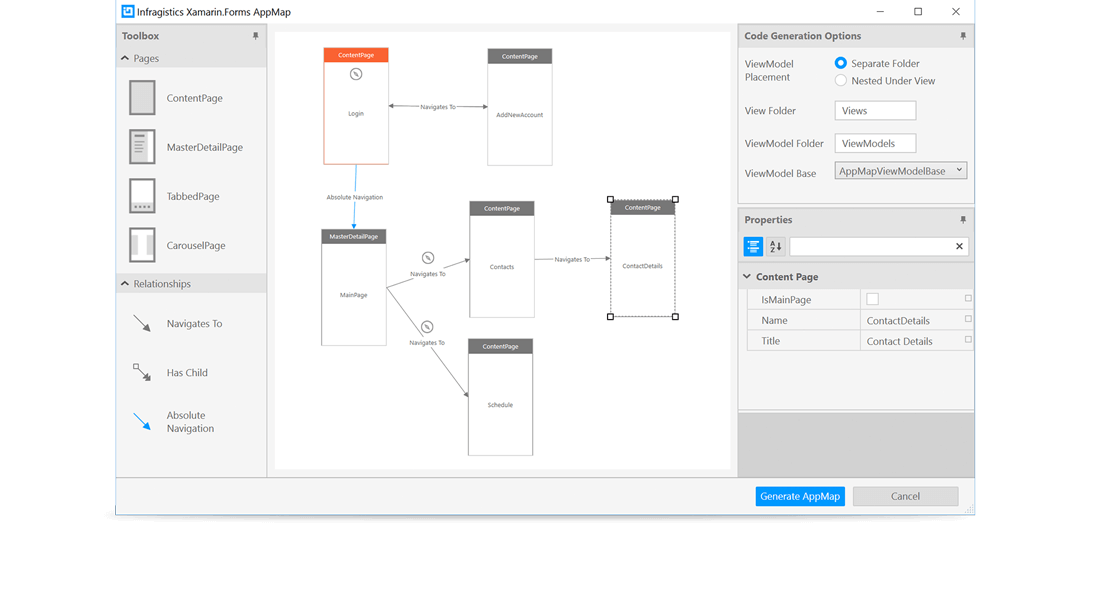The height and width of the screenshot is (606, 1100).
Task: Select the Separate Folder radio button
Action: [x=841, y=63]
